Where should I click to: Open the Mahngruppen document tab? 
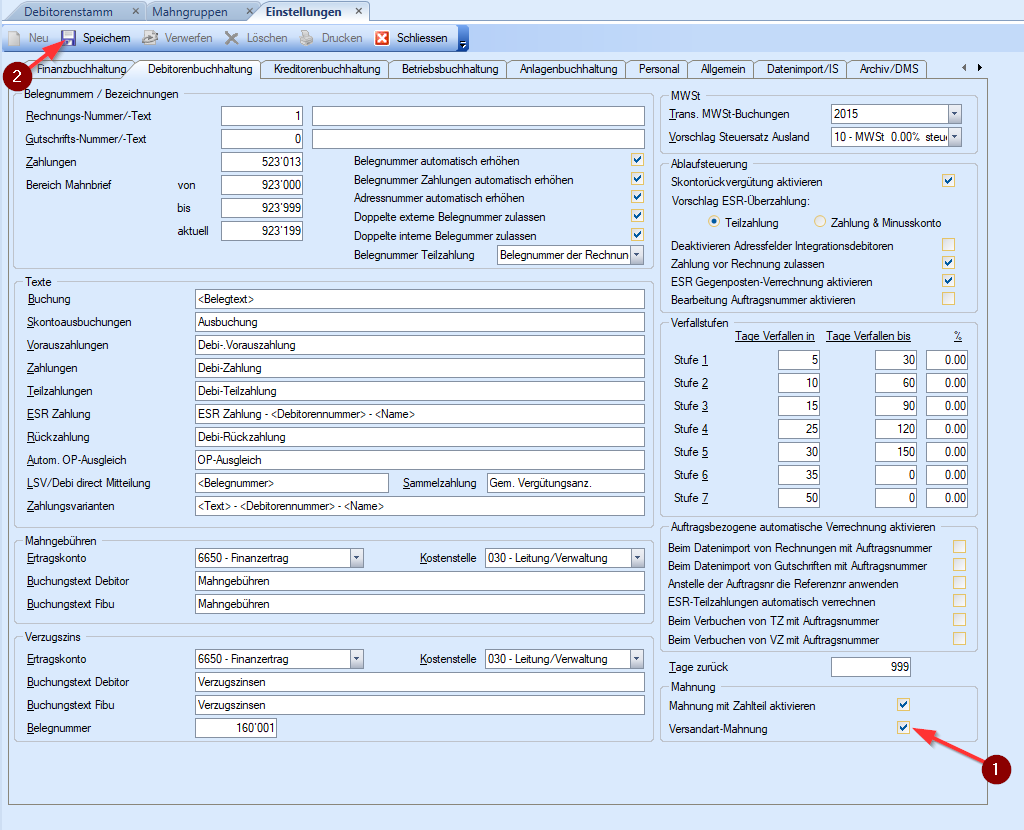click(189, 12)
